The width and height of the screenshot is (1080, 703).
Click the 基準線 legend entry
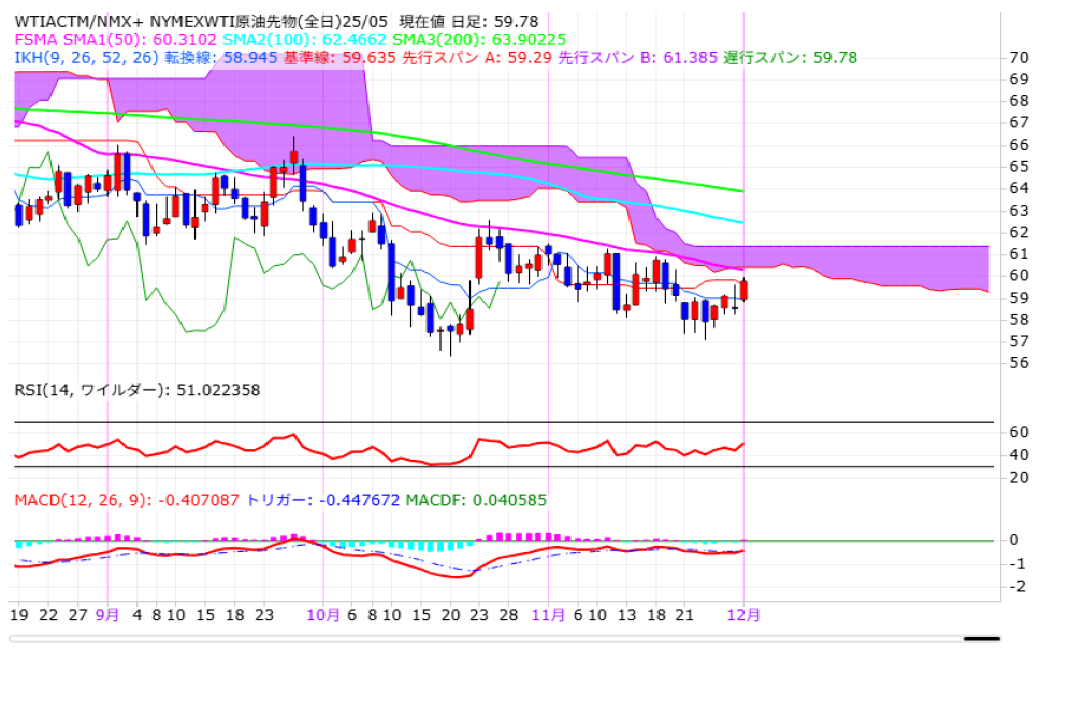pos(321,58)
